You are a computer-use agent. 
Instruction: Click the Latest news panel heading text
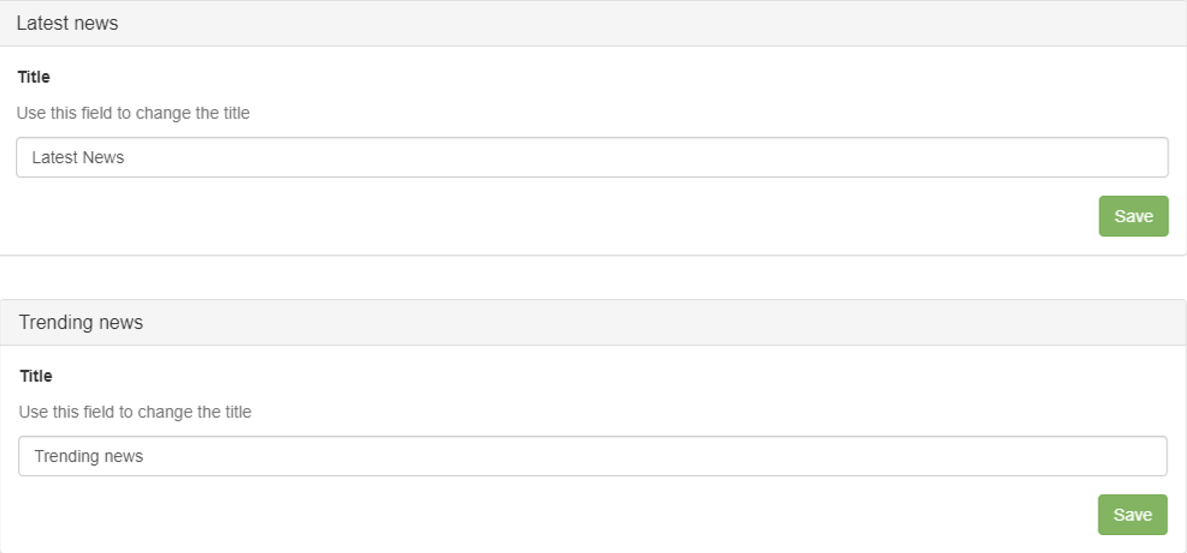click(x=67, y=23)
